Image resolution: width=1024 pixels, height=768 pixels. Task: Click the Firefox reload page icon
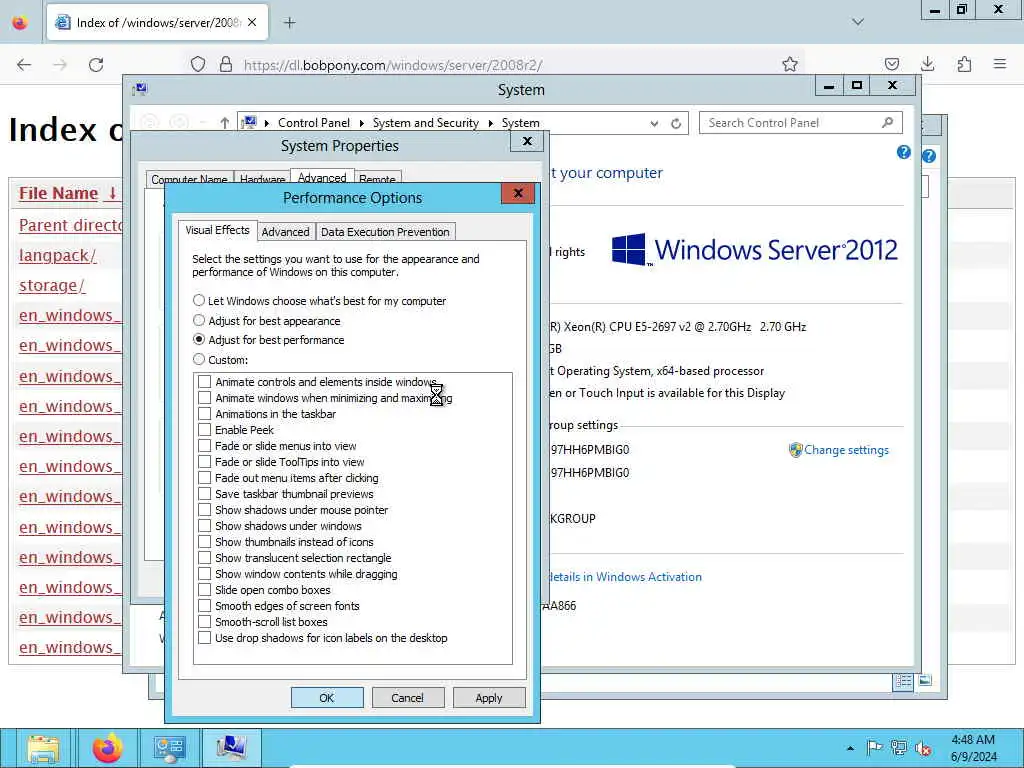tap(96, 65)
